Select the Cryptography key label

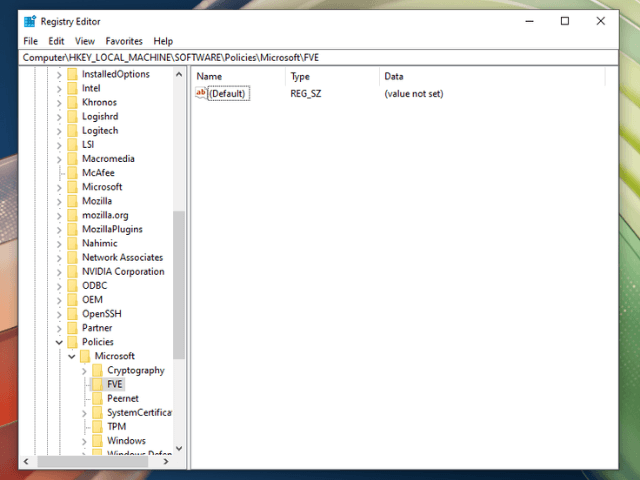(136, 370)
